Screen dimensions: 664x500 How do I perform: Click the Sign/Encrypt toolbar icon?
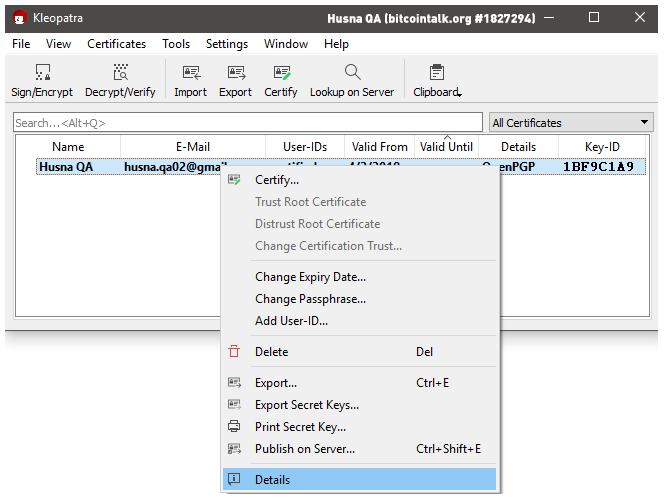click(42, 72)
